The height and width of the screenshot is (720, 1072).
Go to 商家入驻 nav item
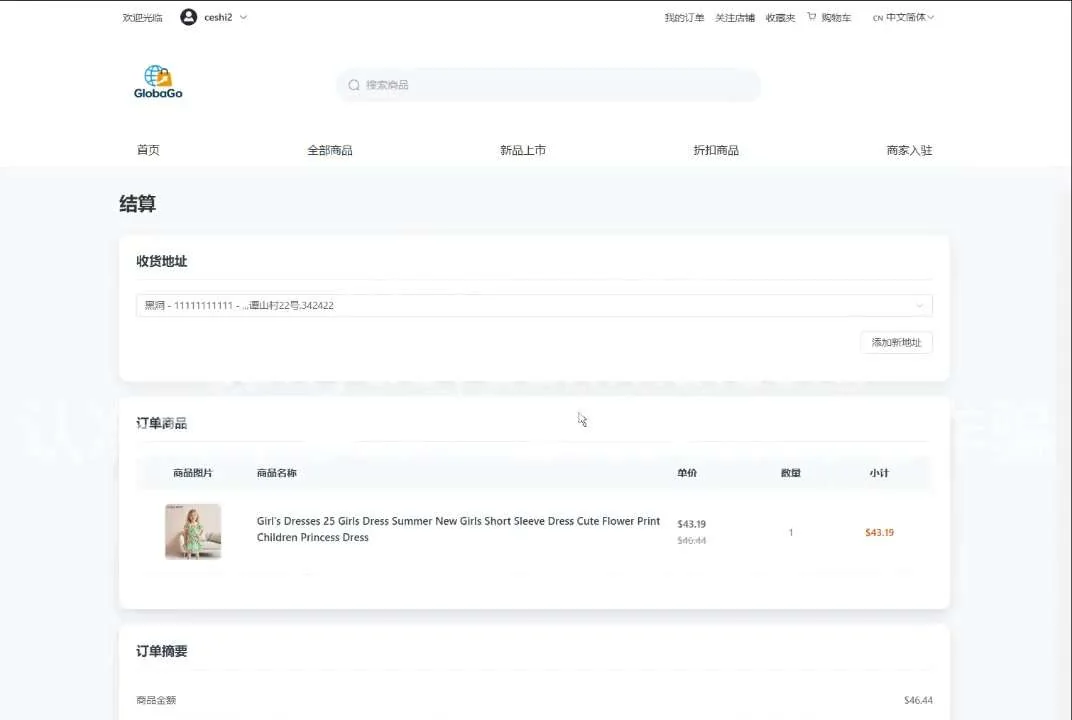tap(909, 150)
